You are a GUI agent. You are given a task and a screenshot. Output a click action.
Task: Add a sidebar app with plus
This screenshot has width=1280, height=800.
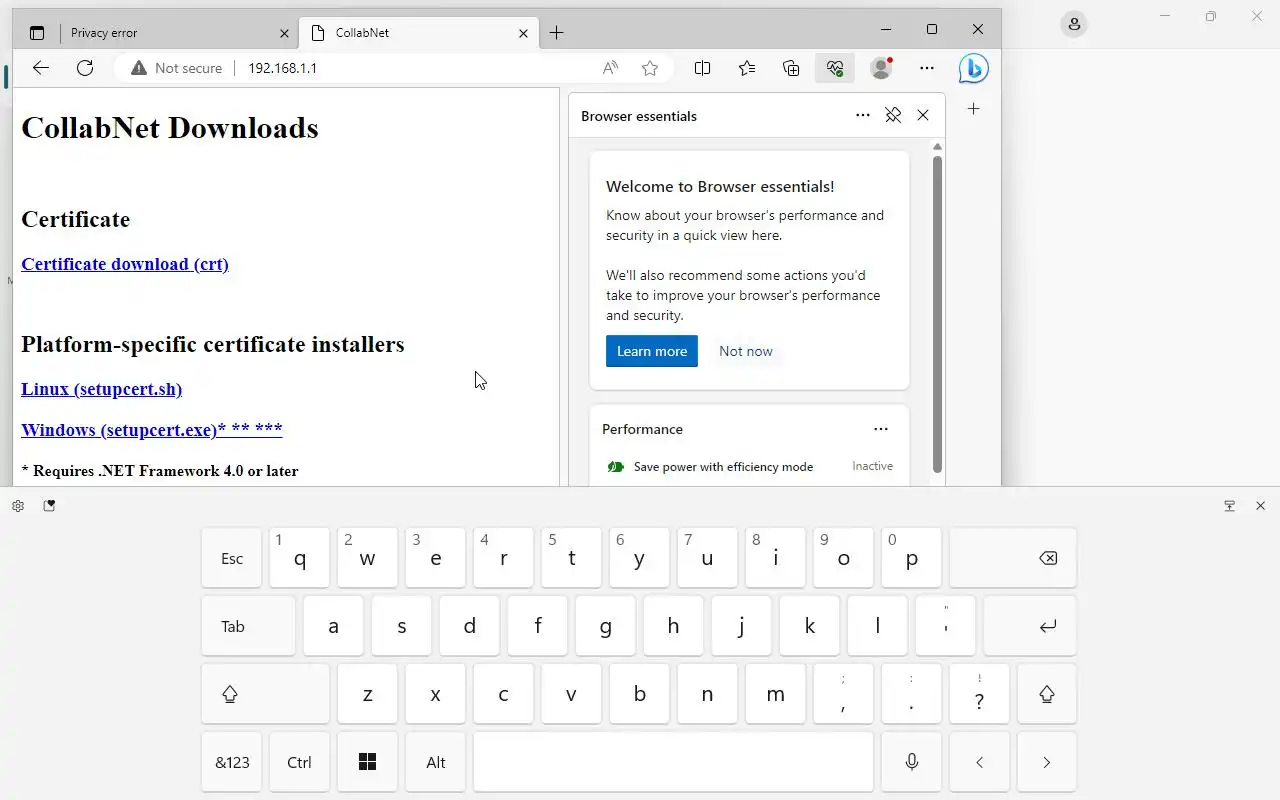point(973,109)
